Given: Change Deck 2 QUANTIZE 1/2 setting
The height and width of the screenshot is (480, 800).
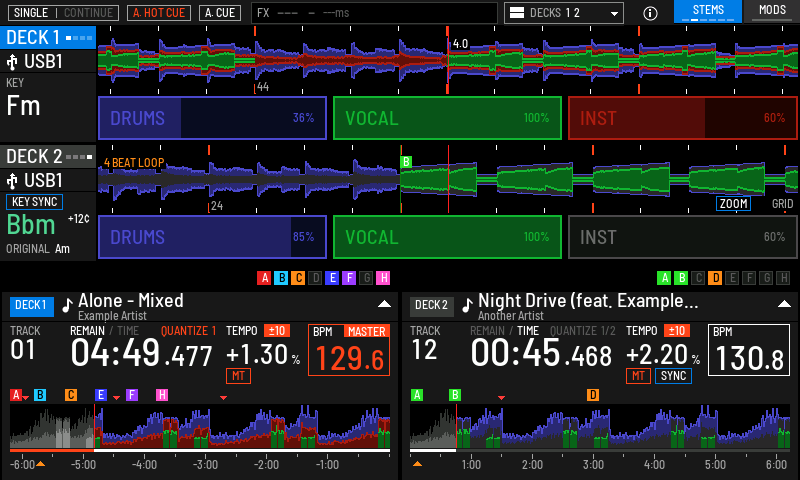Looking at the screenshot, I should tap(583, 331).
